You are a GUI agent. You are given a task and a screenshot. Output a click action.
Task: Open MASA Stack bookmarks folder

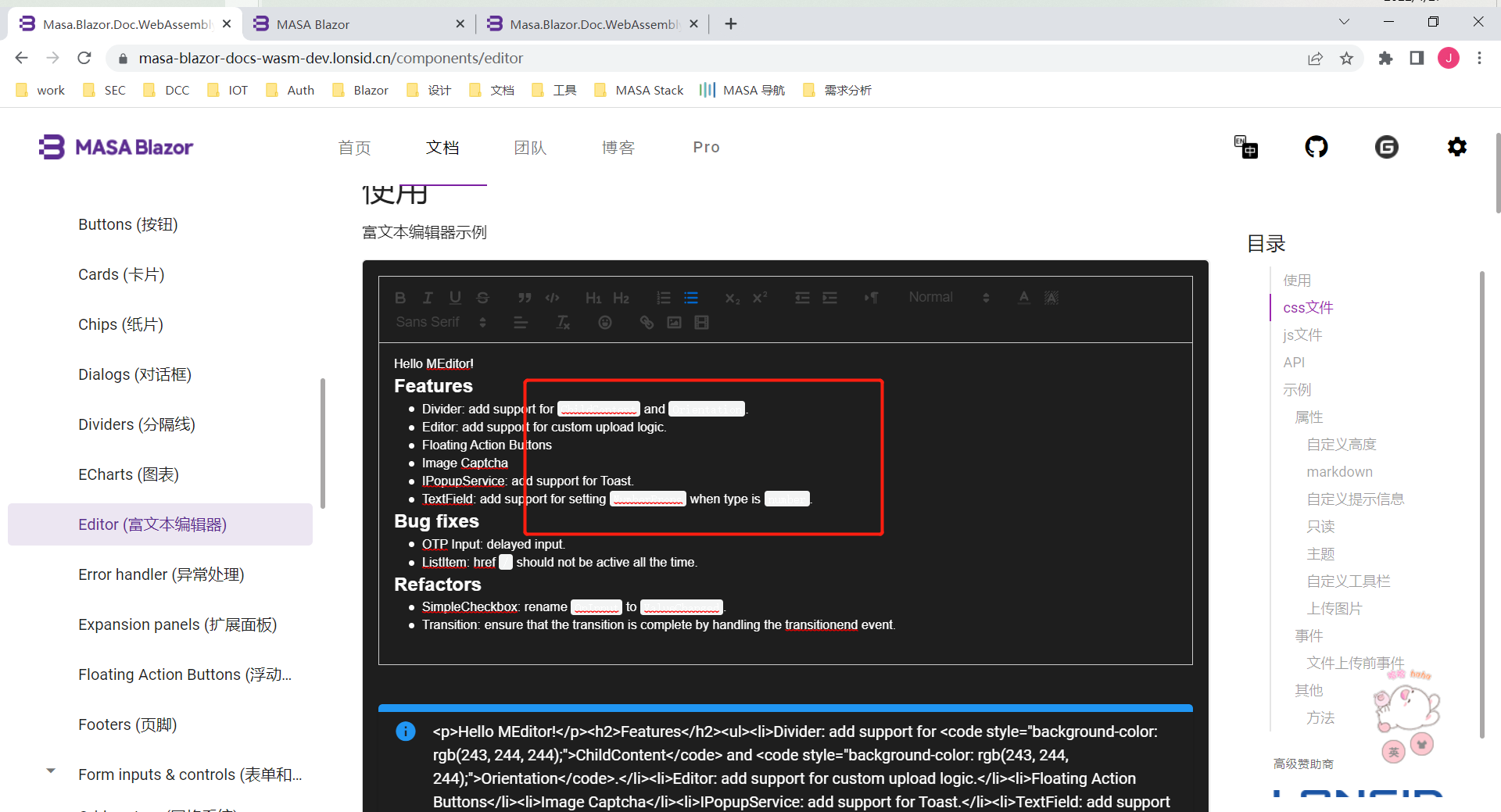click(639, 91)
